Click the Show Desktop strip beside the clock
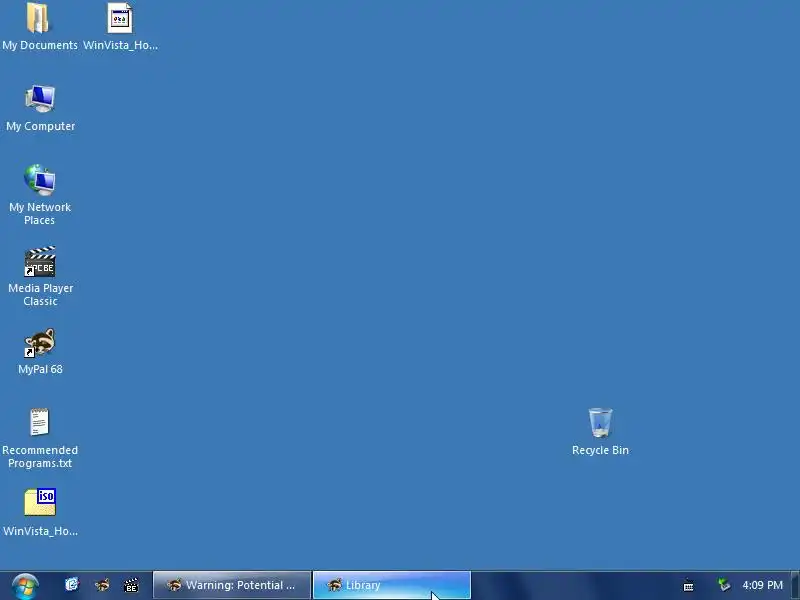This screenshot has width=800, height=600. point(795,585)
